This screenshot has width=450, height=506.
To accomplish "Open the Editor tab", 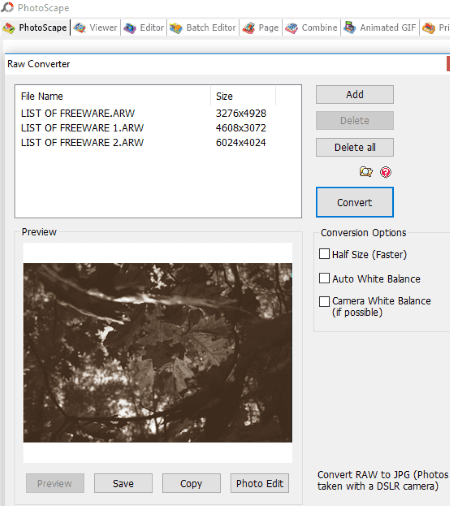I will 144,28.
